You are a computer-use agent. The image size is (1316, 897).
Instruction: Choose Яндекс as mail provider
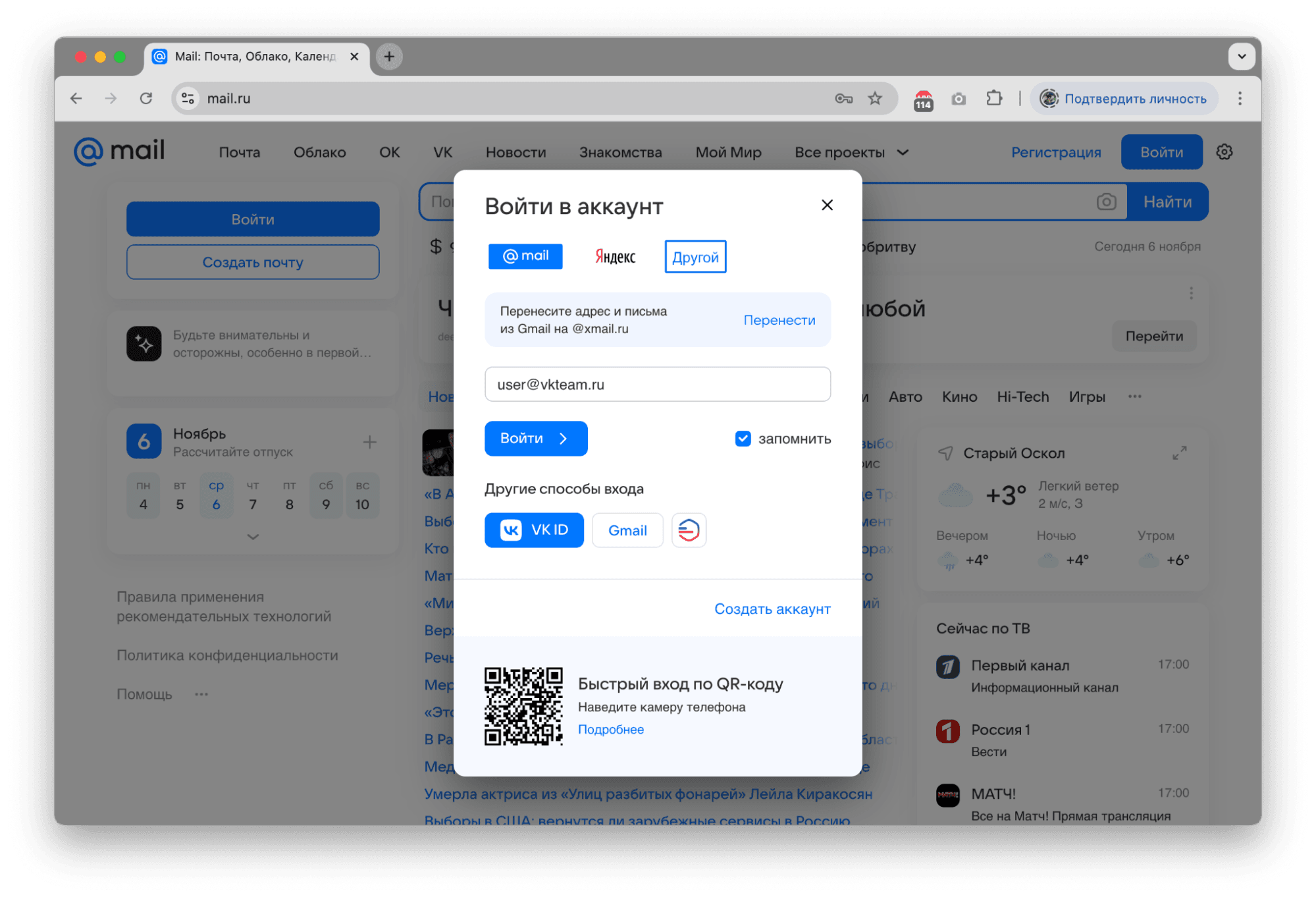coord(615,256)
